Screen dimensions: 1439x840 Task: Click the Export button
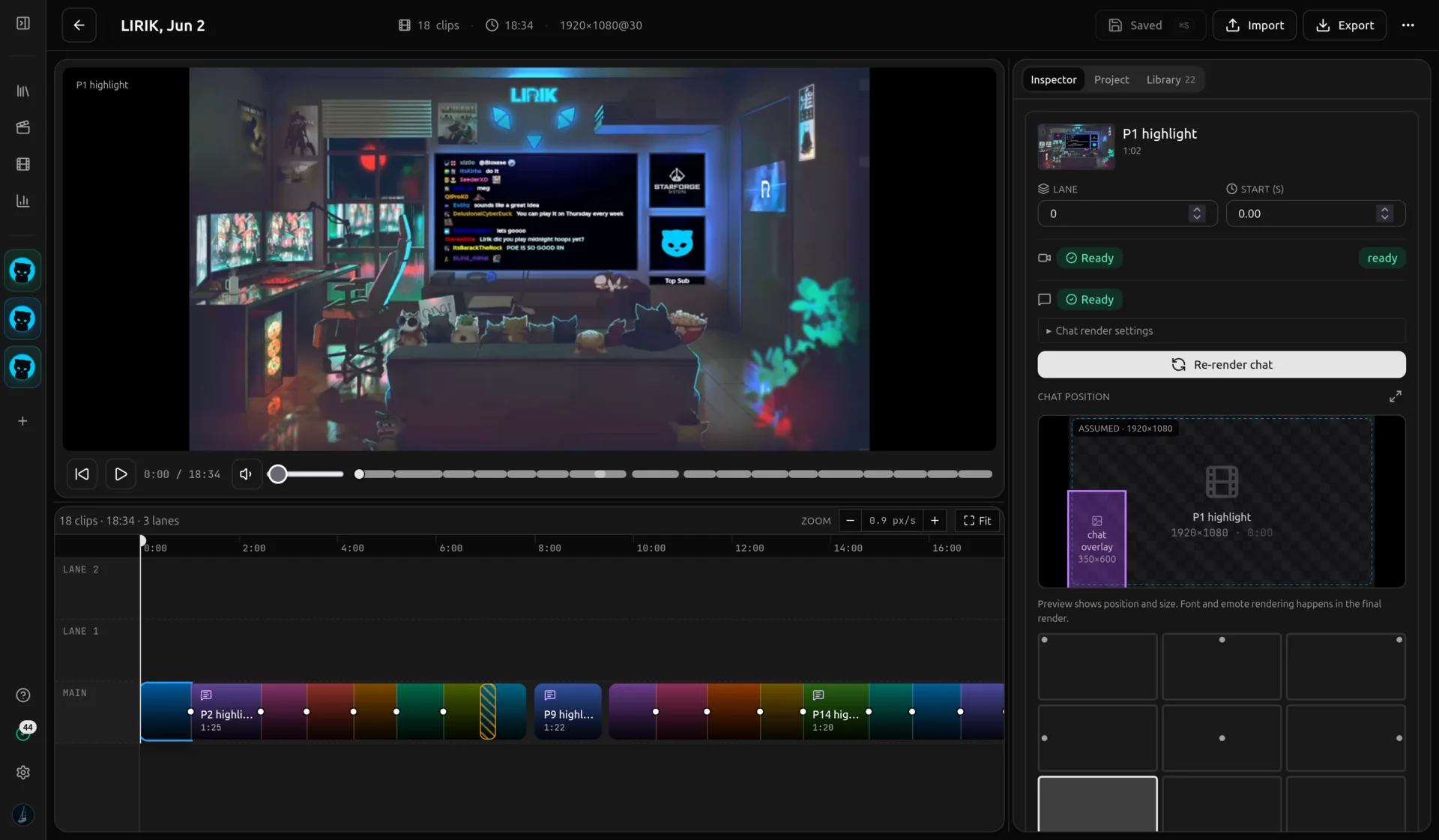(1345, 25)
